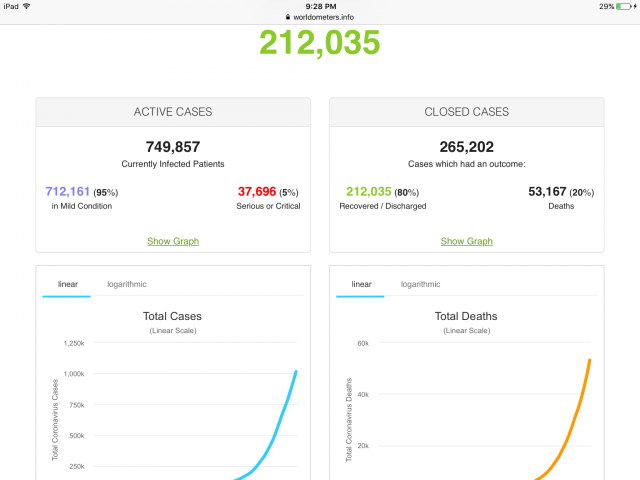Click the 1,000k axis label
Viewport: 640px width, 480px height.
[x=74, y=374]
